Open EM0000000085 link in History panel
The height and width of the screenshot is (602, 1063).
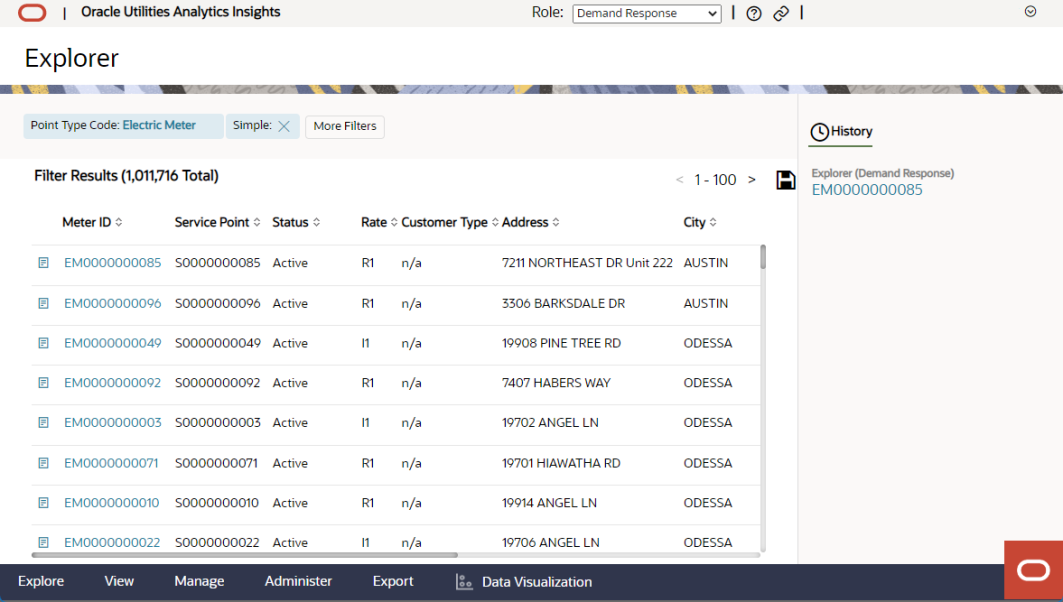867,190
